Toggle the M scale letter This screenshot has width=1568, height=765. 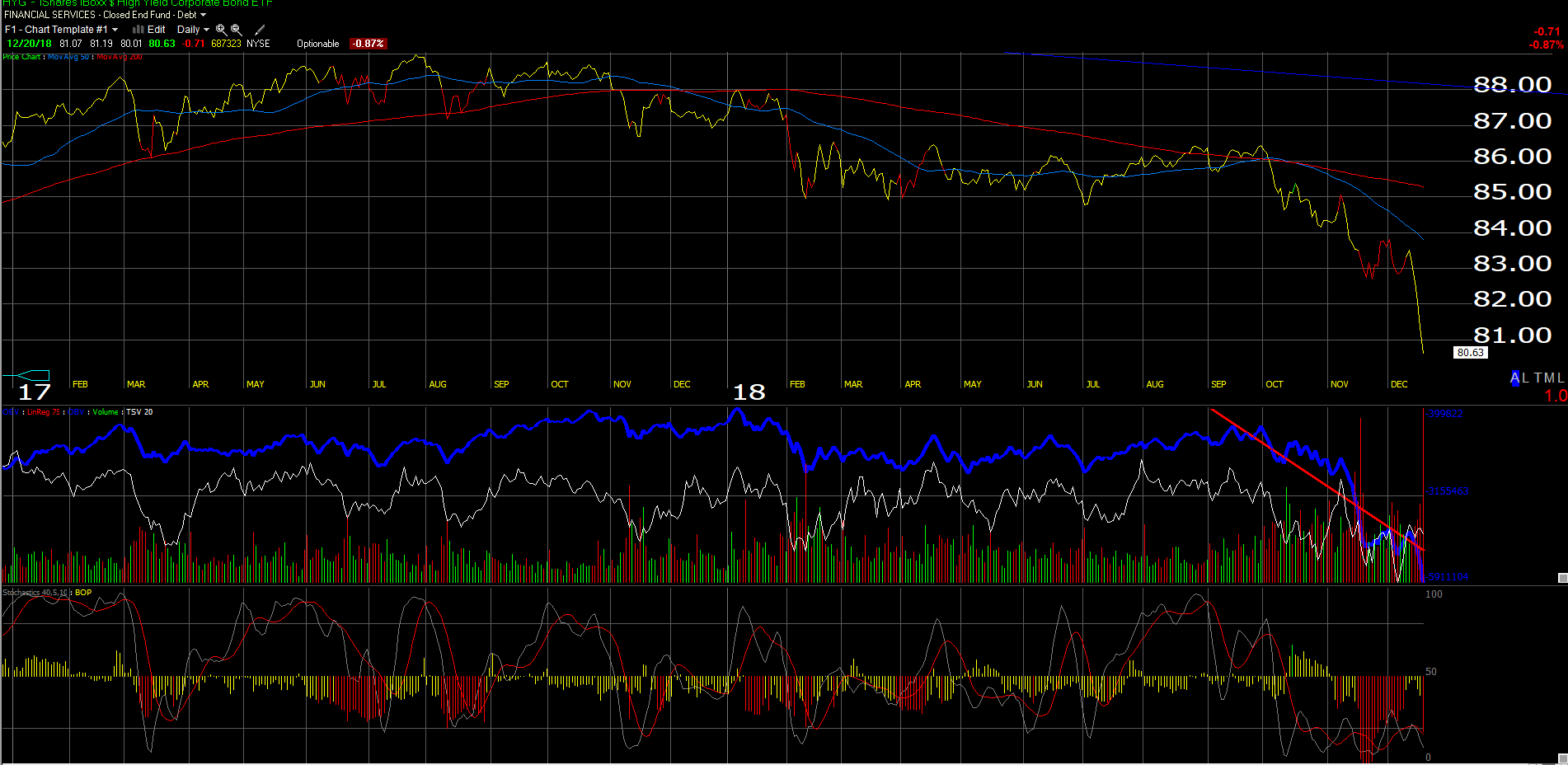pos(1549,378)
